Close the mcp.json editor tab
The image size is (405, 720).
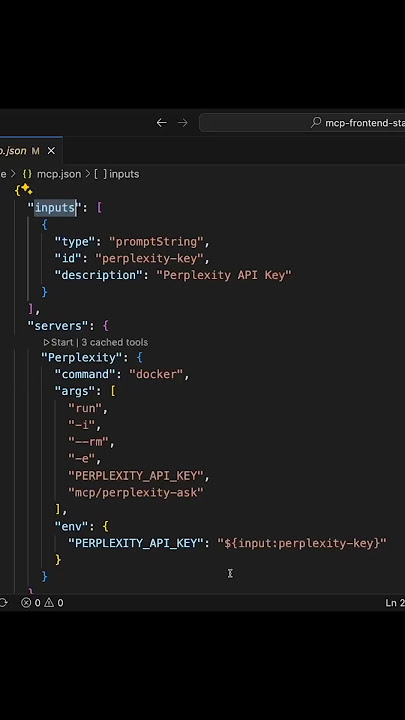click(x=51, y=151)
